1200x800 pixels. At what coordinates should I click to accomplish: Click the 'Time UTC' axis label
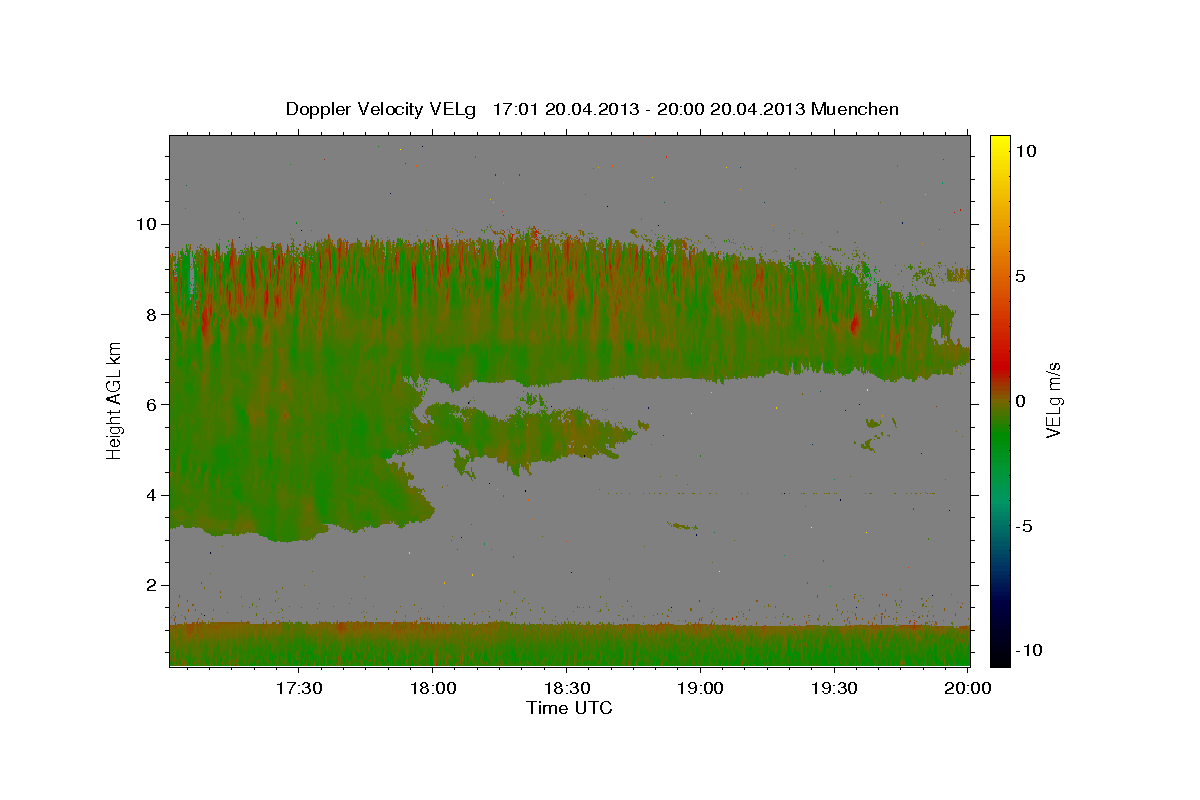569,708
